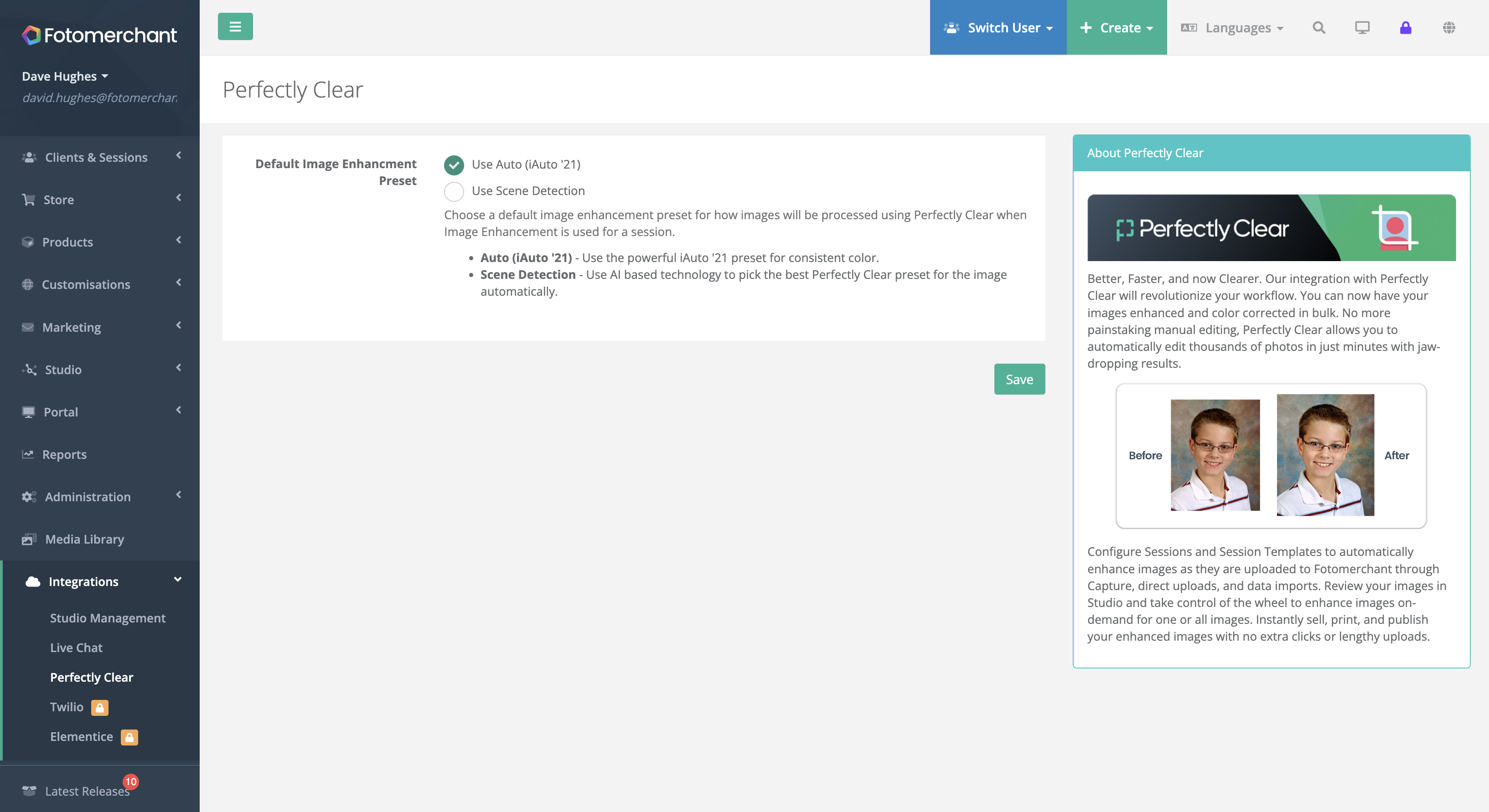Select the Use Auto (iAuto '21) radio option
Screen dimensions: 1489x812
point(454,165)
